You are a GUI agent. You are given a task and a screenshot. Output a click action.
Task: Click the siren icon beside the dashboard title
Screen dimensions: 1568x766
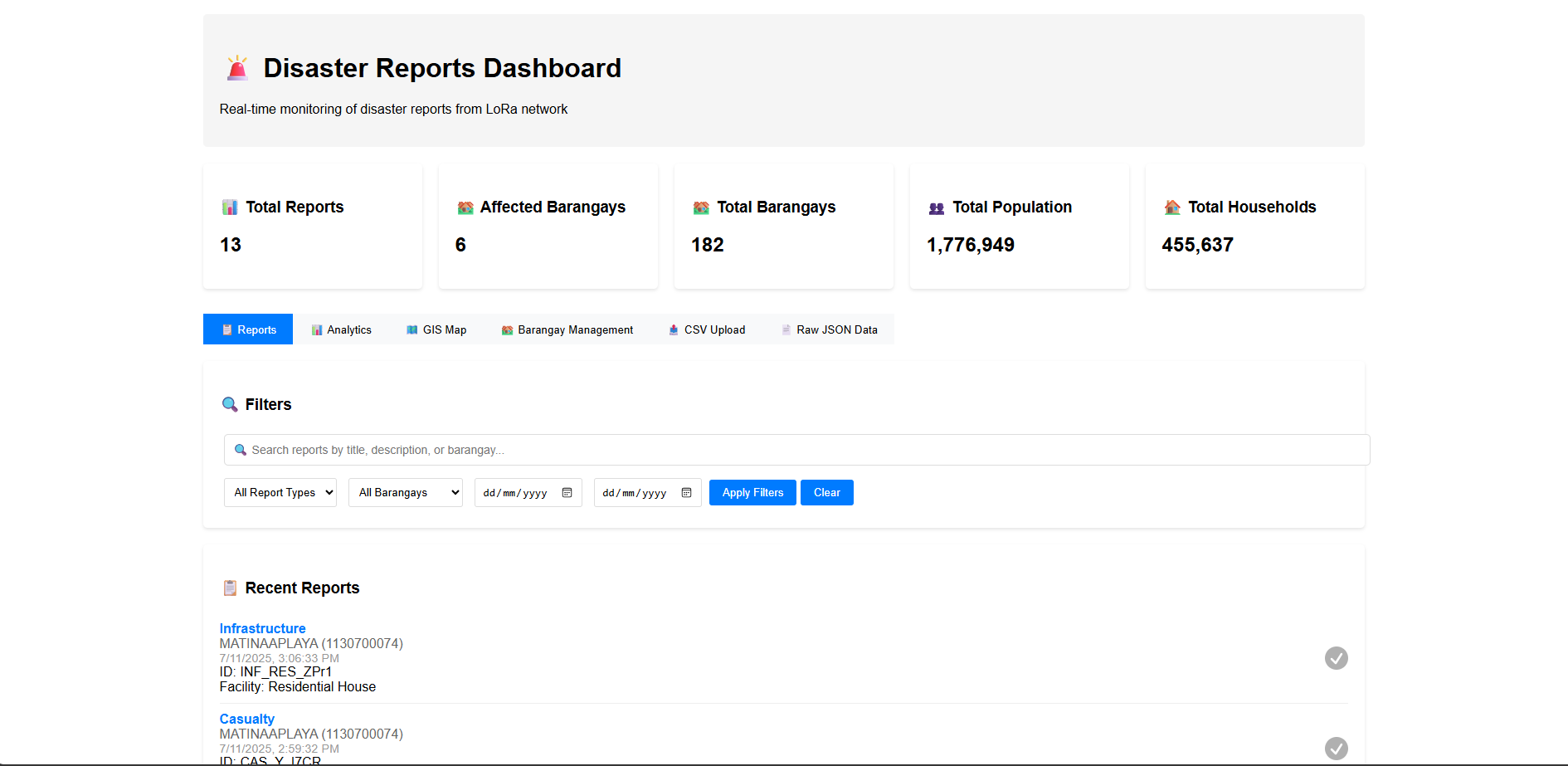click(x=237, y=68)
